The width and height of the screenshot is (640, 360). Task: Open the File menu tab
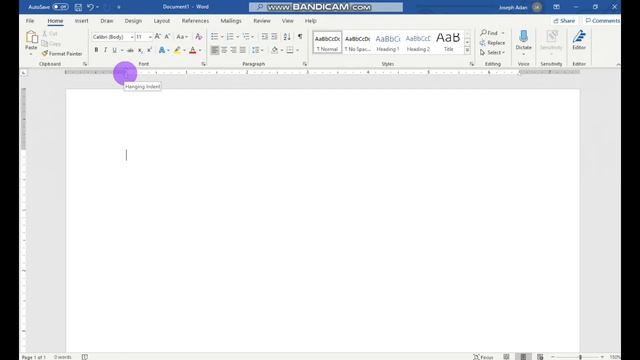click(30, 20)
